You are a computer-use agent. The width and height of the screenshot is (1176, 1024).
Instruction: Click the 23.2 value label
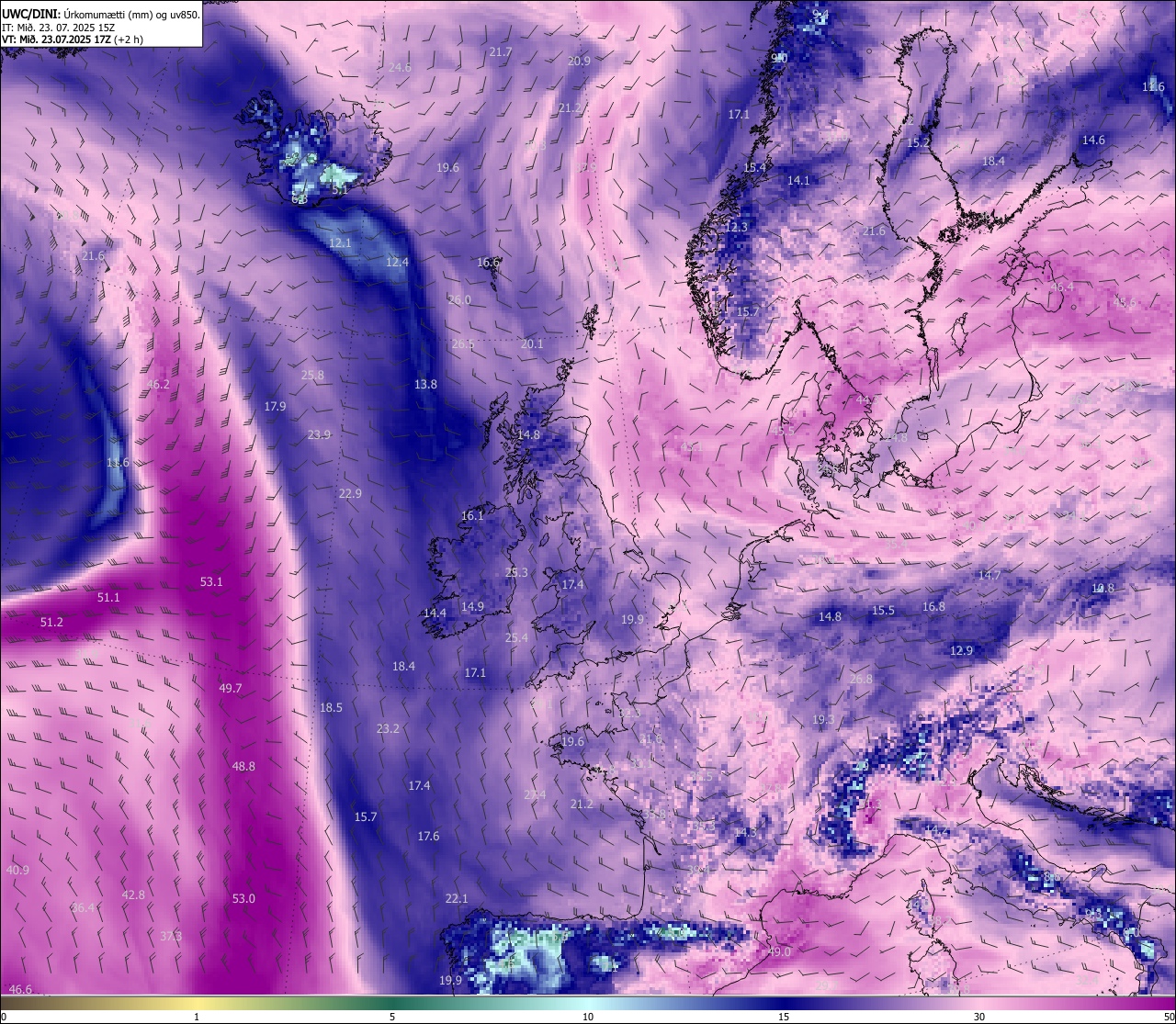click(388, 728)
